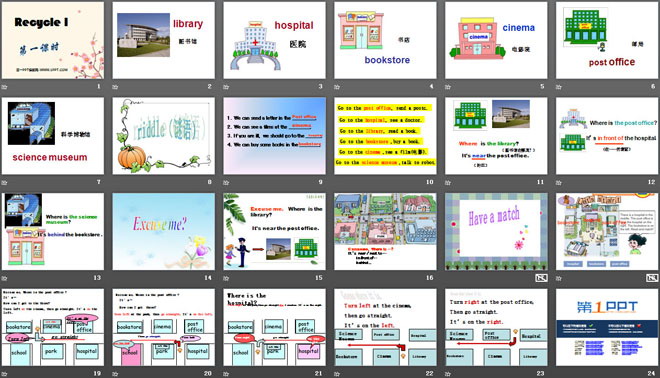Screen dimensions: 660x378
Task: Click the animation star icon under slide 11
Action: point(448,183)
